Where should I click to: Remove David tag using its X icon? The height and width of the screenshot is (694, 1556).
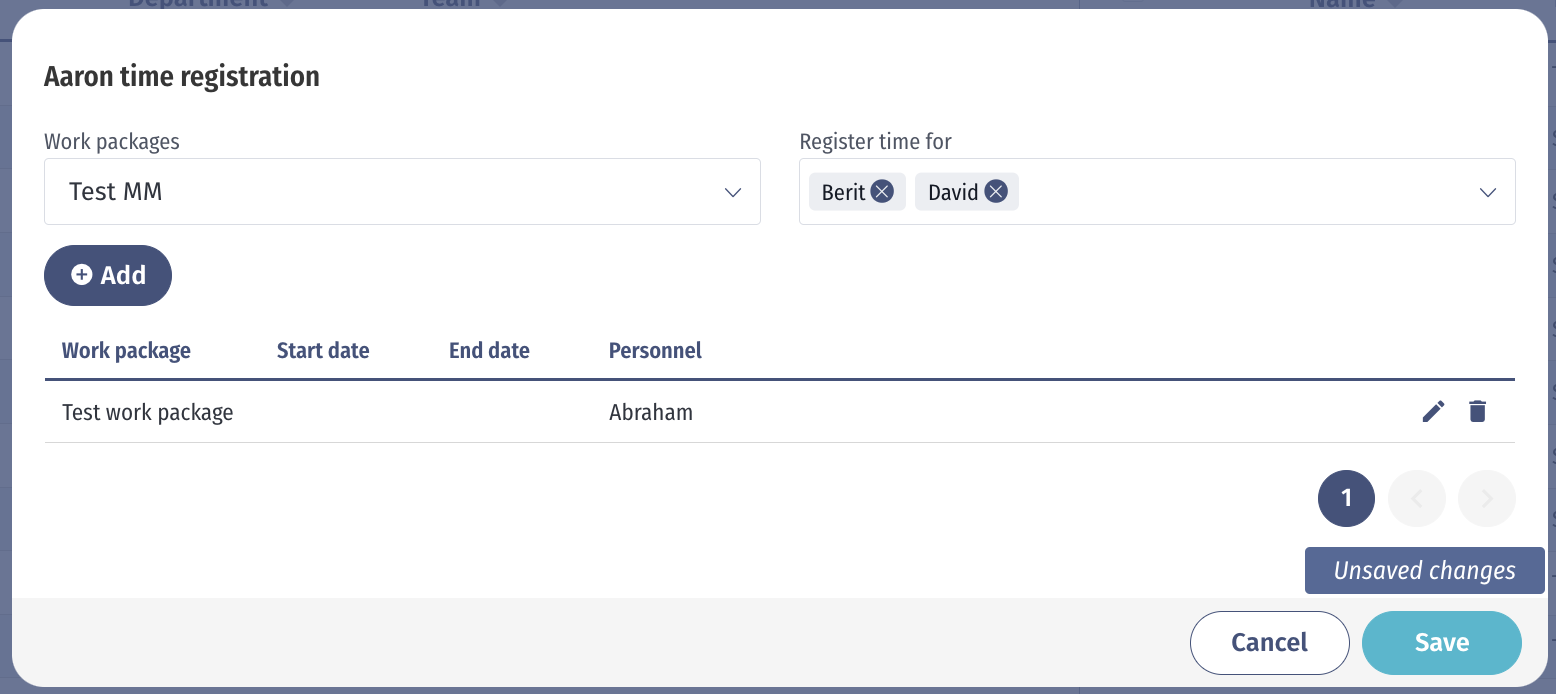(995, 191)
